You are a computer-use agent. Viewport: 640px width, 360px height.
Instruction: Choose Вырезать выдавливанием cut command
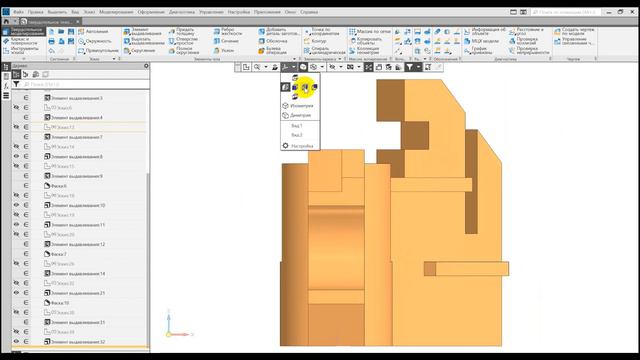coord(144,41)
